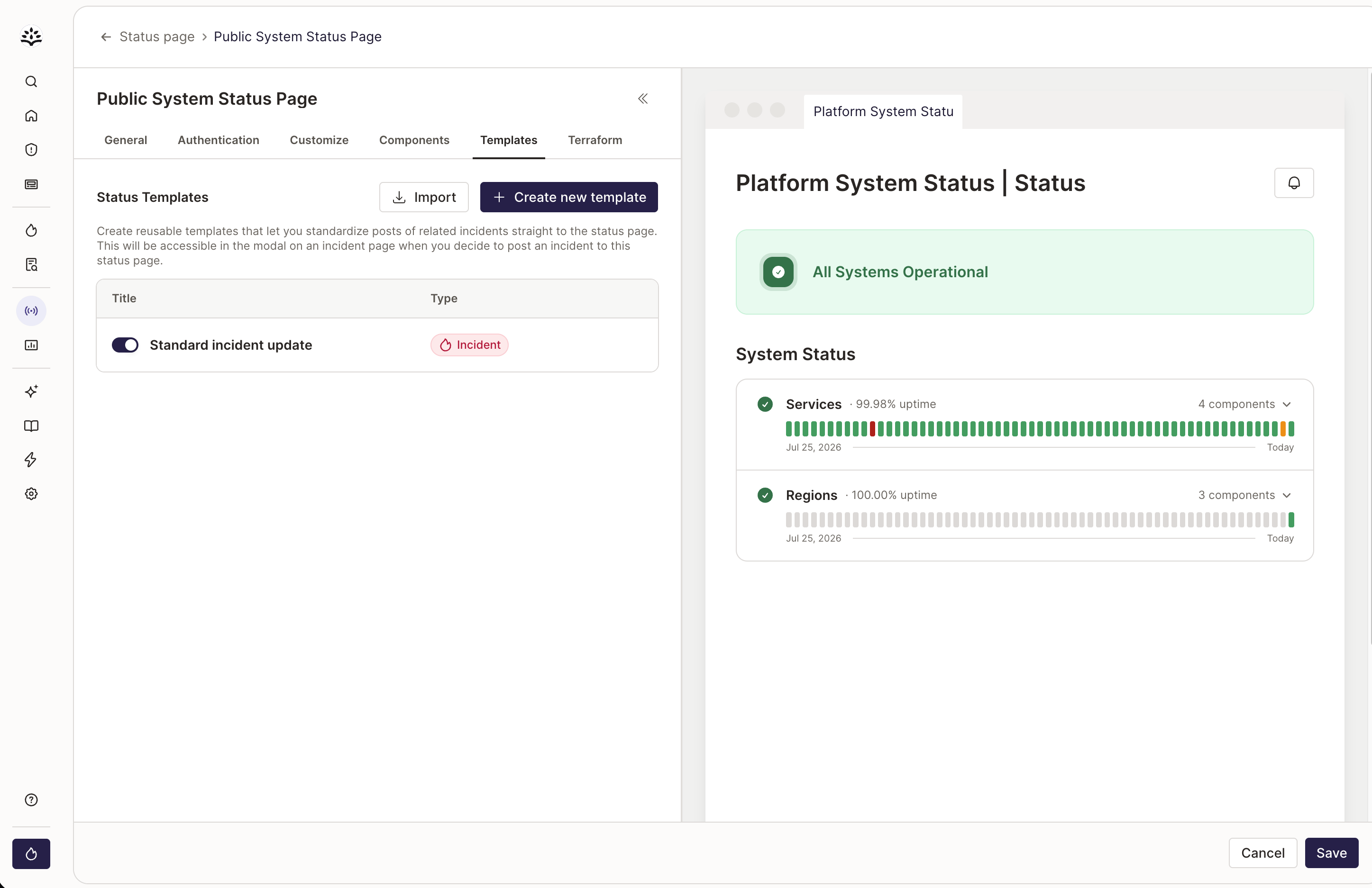1372x888 pixels.
Task: Expand Services 4 components chevron
Action: point(1287,405)
